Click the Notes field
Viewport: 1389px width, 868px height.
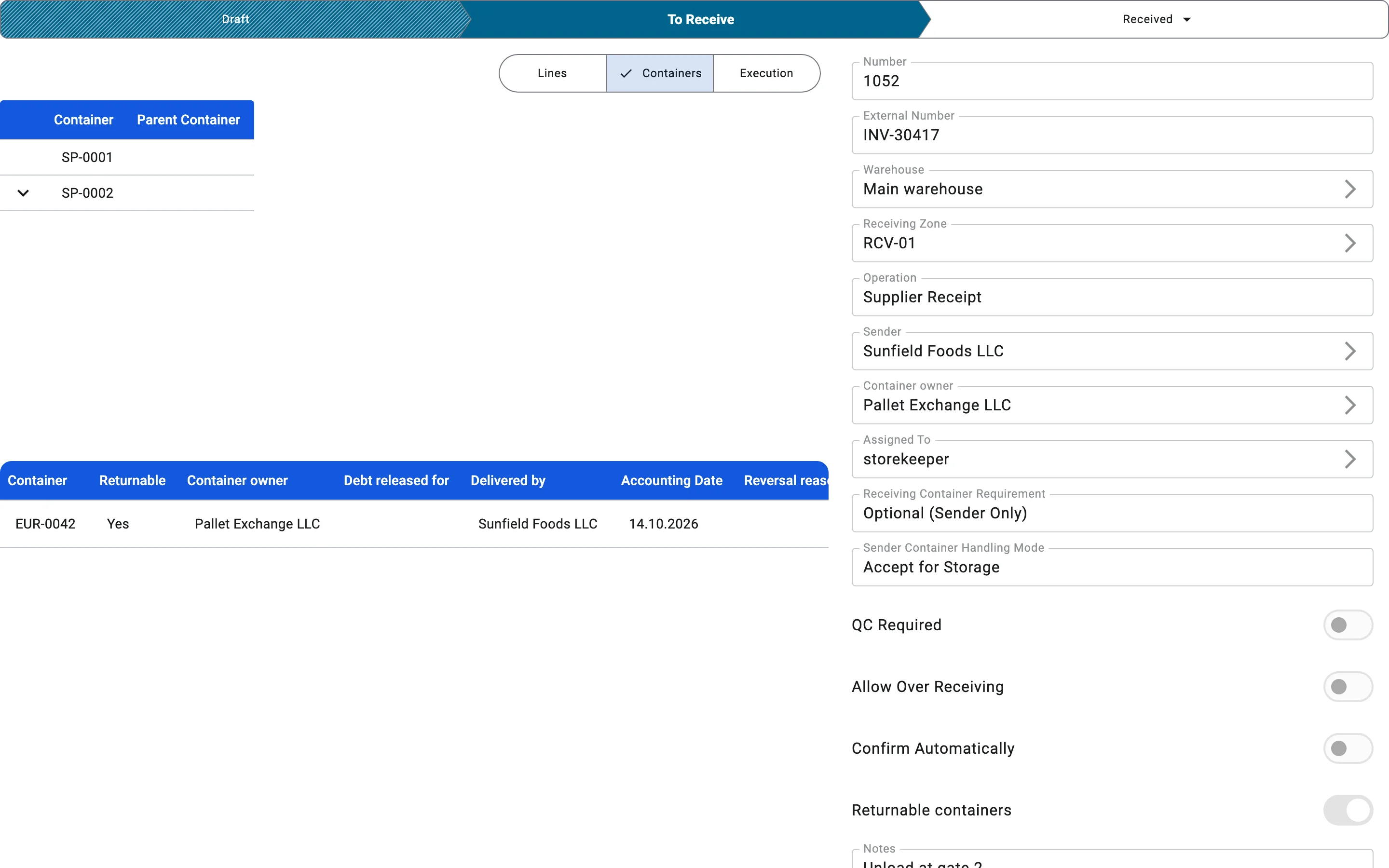point(1112,859)
